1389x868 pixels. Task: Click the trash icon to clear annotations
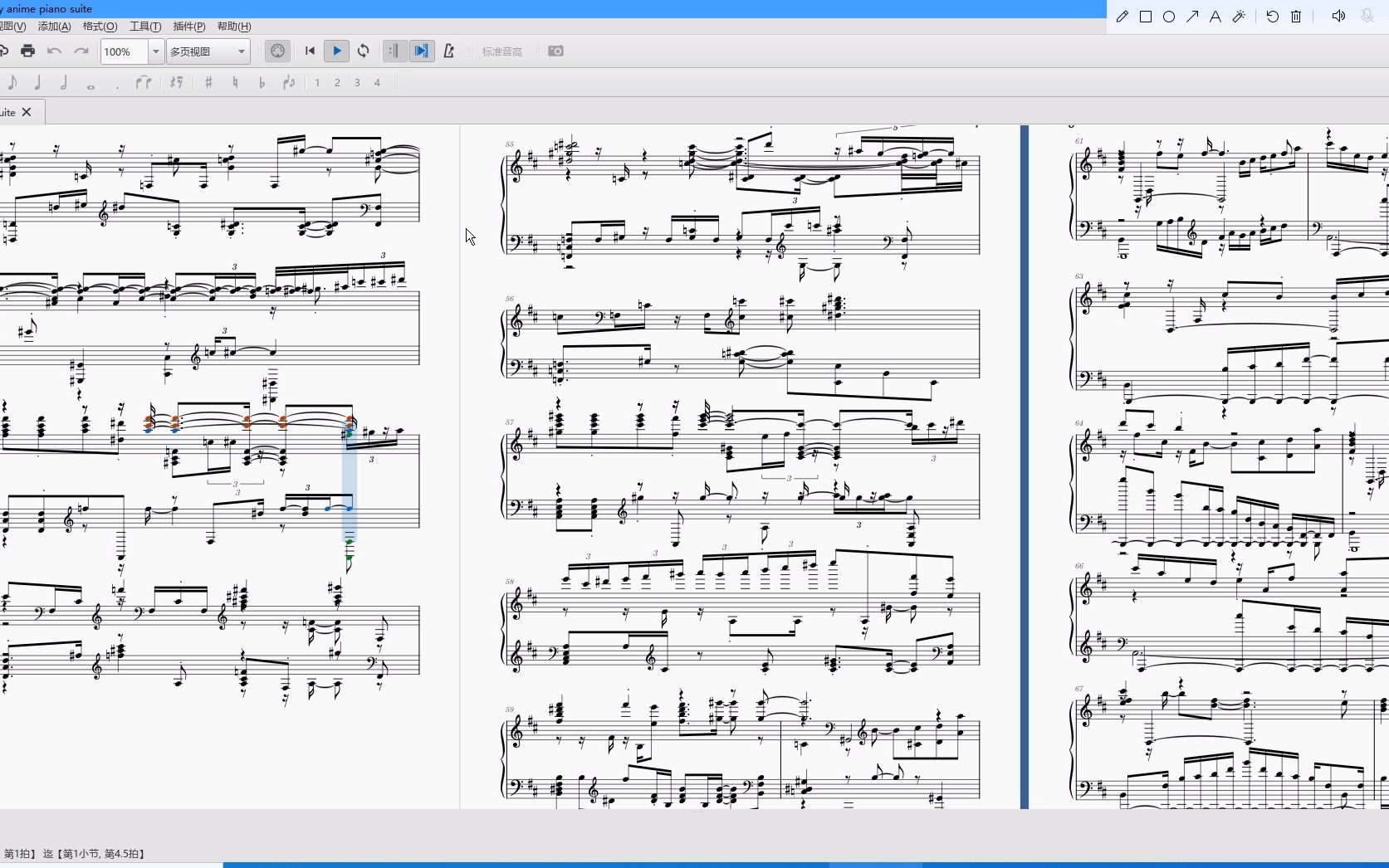click(x=1296, y=17)
